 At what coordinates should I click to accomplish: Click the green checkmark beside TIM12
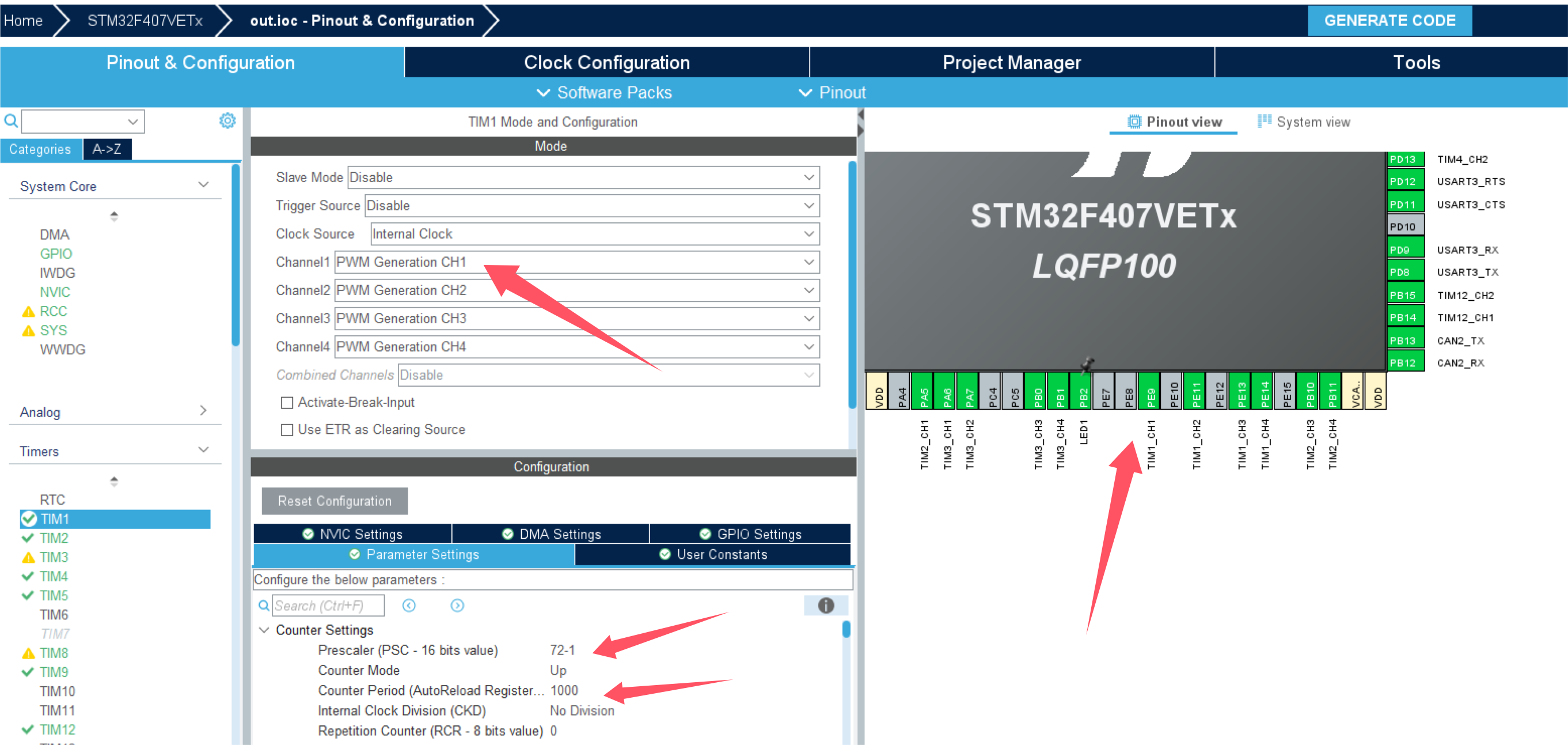(28, 729)
